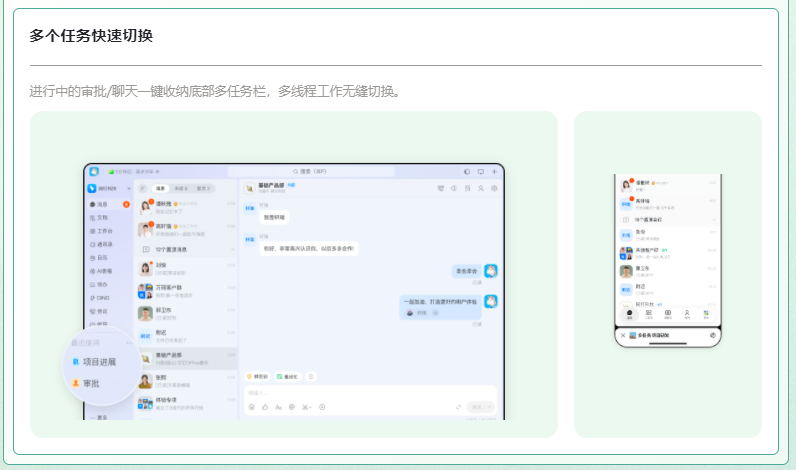Switch to the second chat list filter tab

click(x=181, y=188)
